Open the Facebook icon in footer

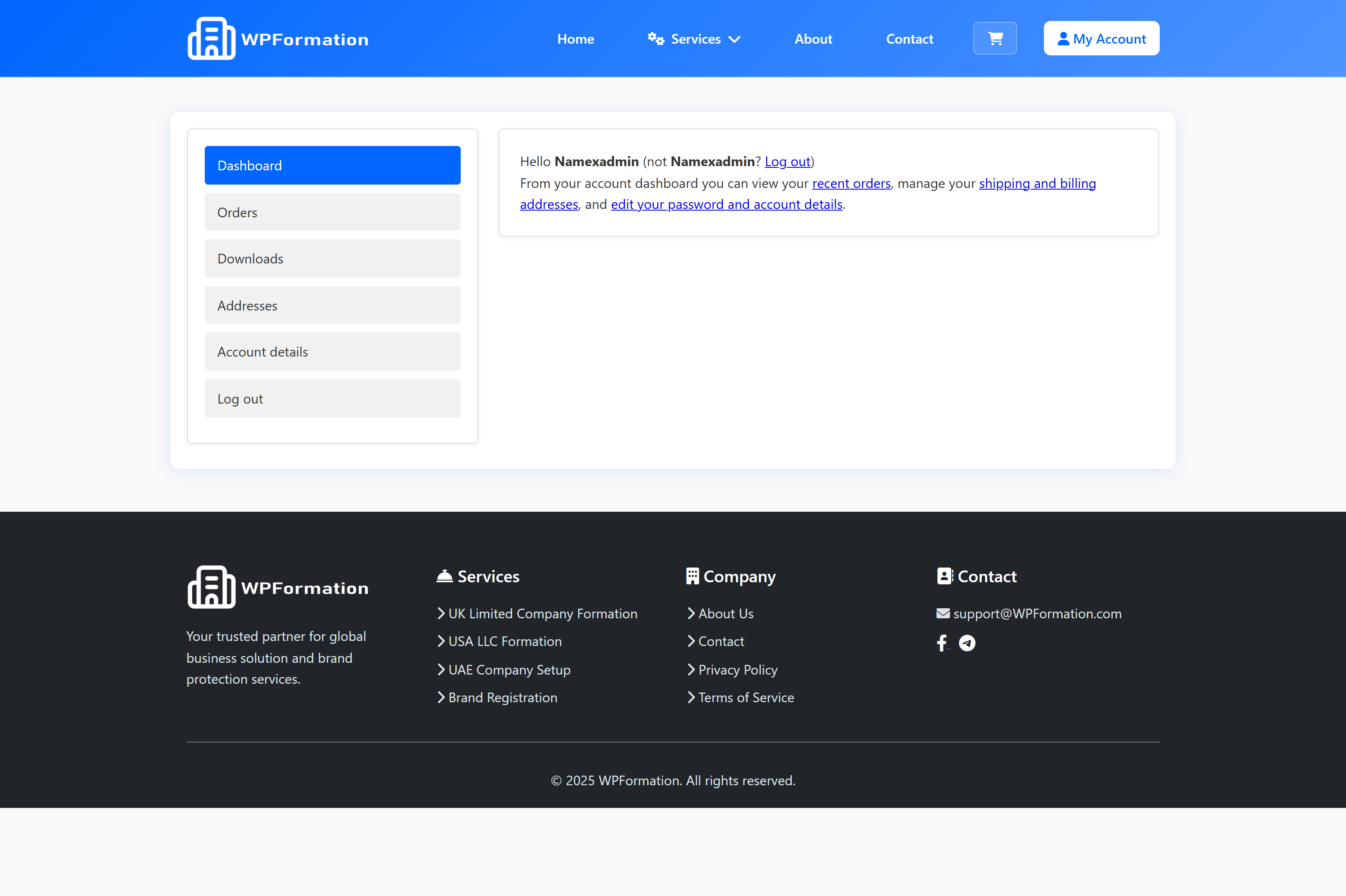(x=942, y=643)
